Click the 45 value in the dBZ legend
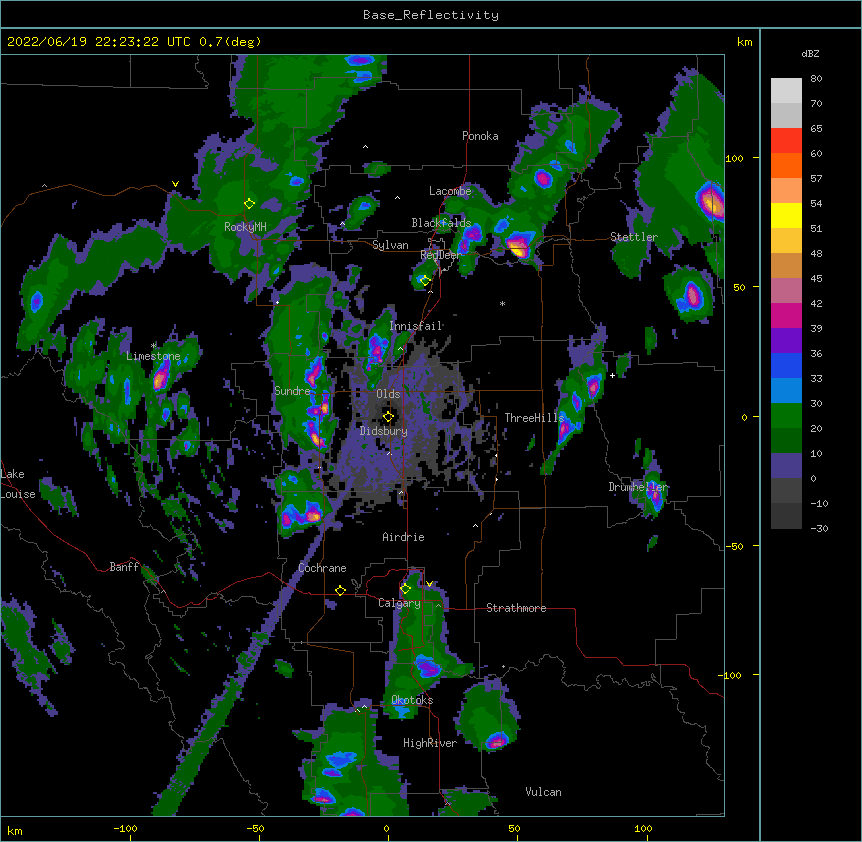862x842 pixels. coord(816,279)
